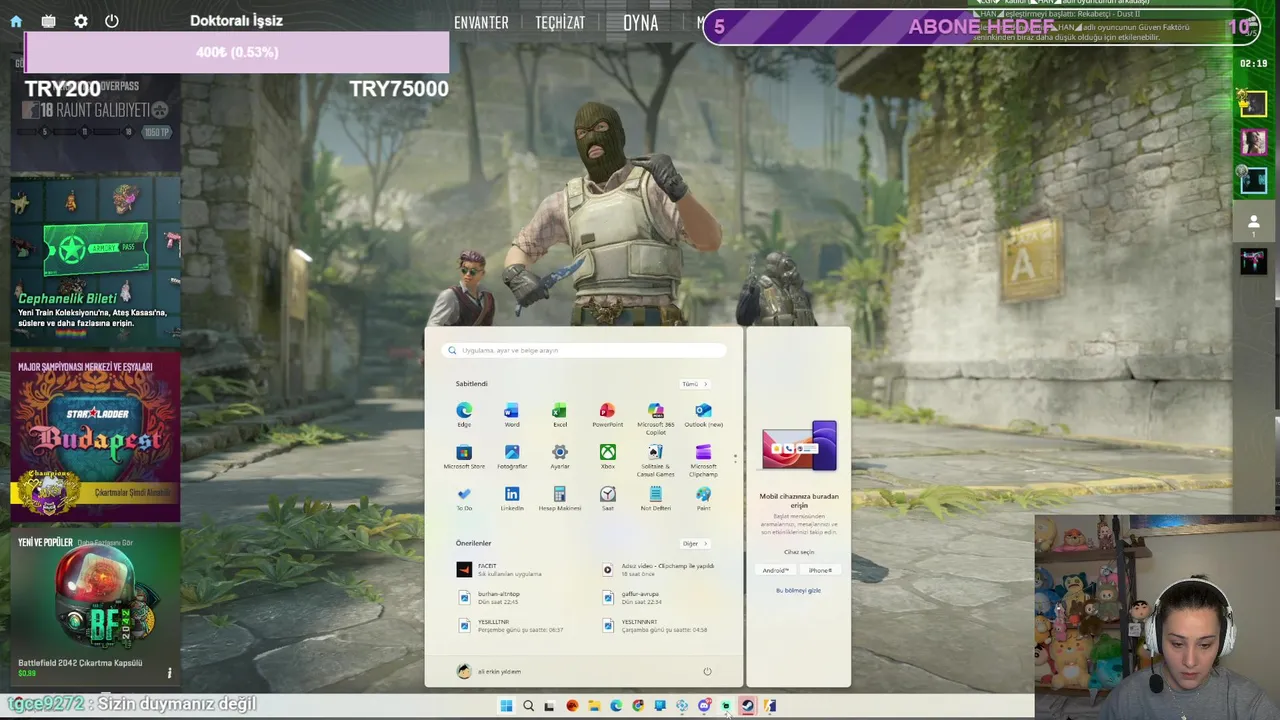The image size is (1280, 720).
Task: Click Çıkartmalar Şimdi Alınabilir banner
Action: coord(95,493)
